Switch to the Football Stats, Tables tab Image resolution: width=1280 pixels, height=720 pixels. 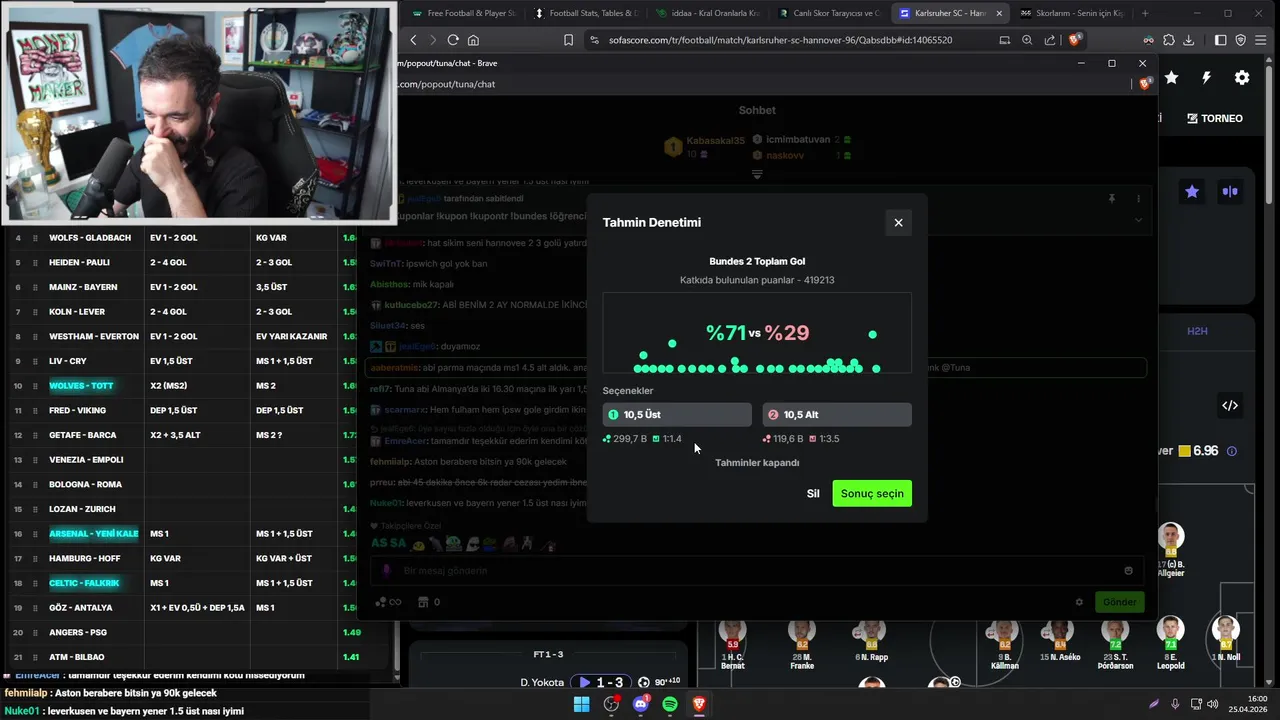pos(585,13)
